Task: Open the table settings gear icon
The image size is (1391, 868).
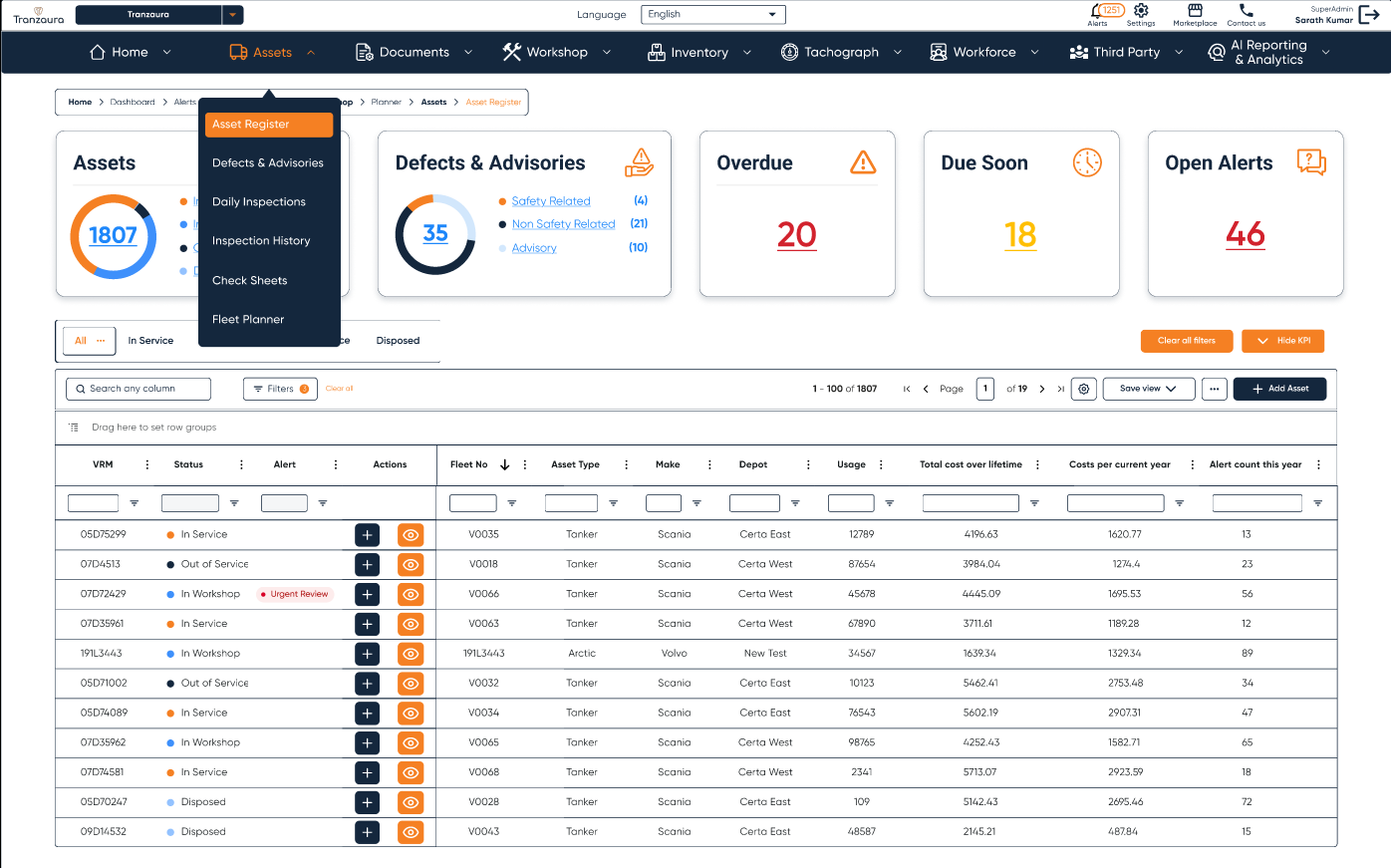Action: pyautogui.click(x=1083, y=389)
